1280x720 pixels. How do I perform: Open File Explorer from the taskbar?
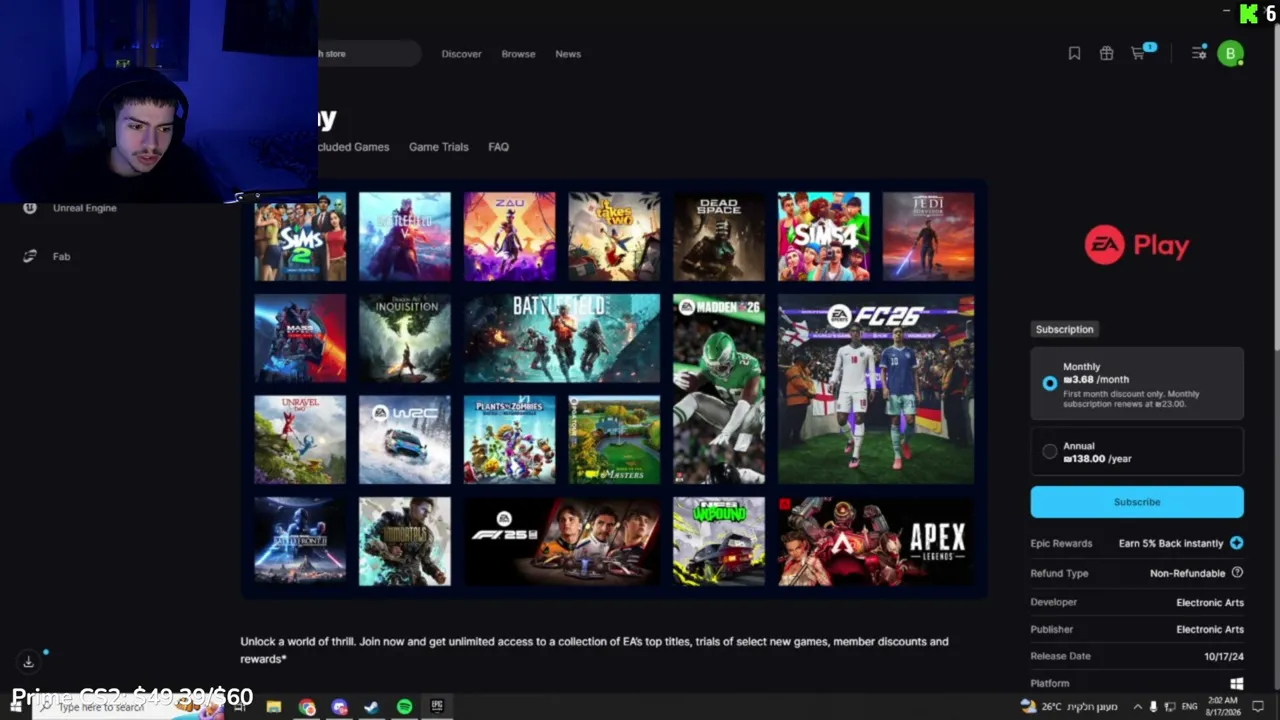(274, 707)
